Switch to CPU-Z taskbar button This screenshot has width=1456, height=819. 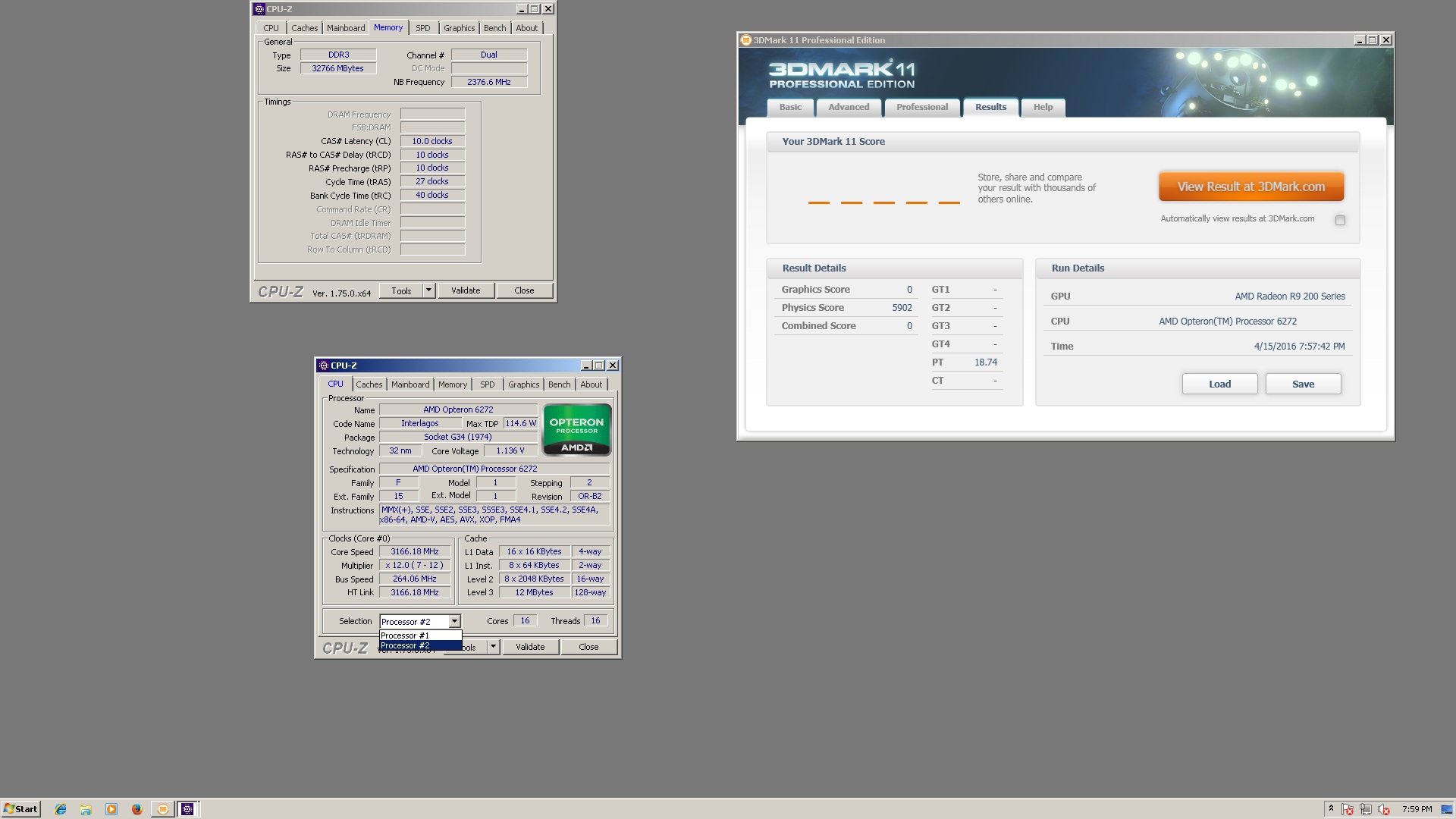187,809
